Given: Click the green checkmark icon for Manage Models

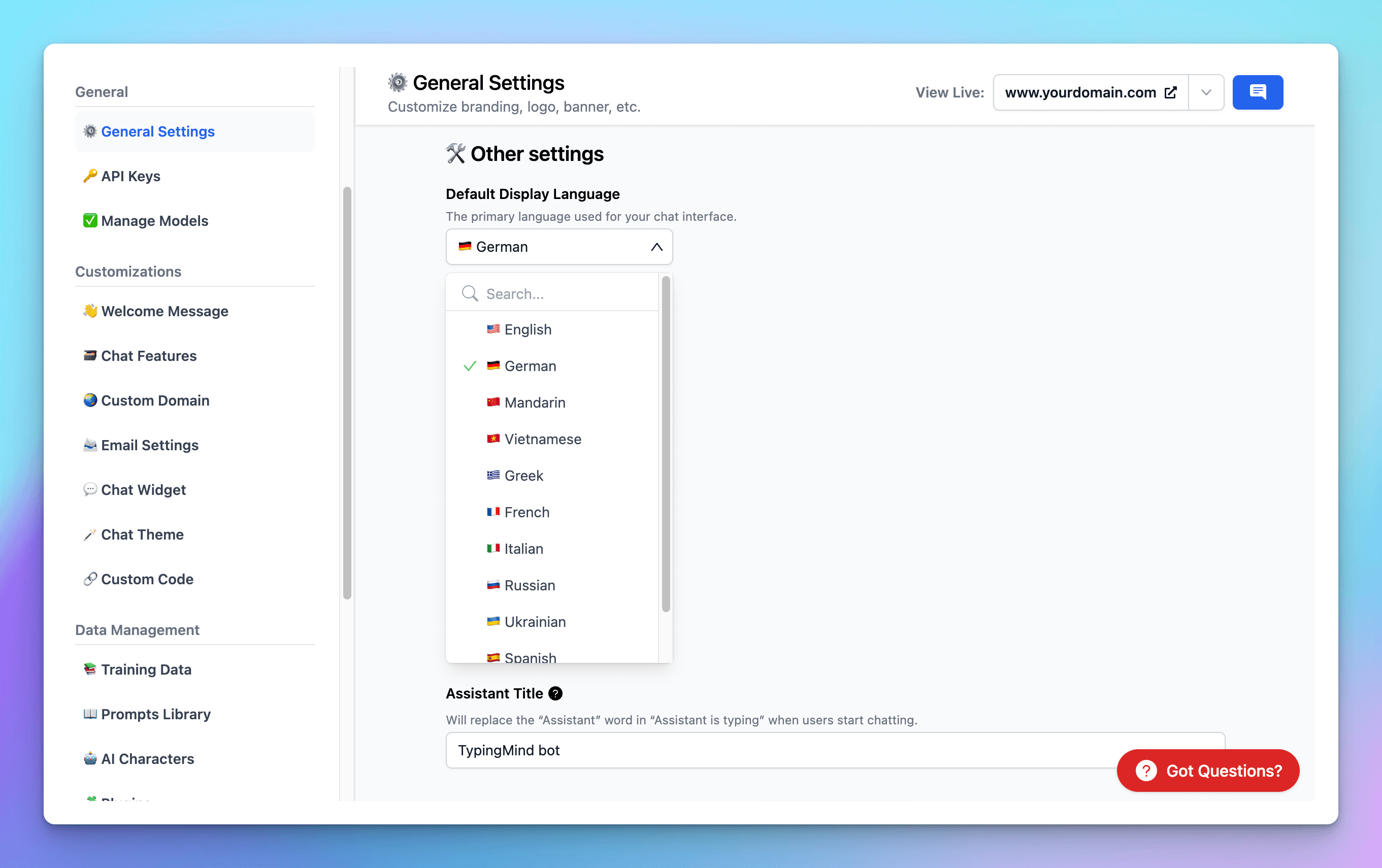Looking at the screenshot, I should pyautogui.click(x=89, y=221).
